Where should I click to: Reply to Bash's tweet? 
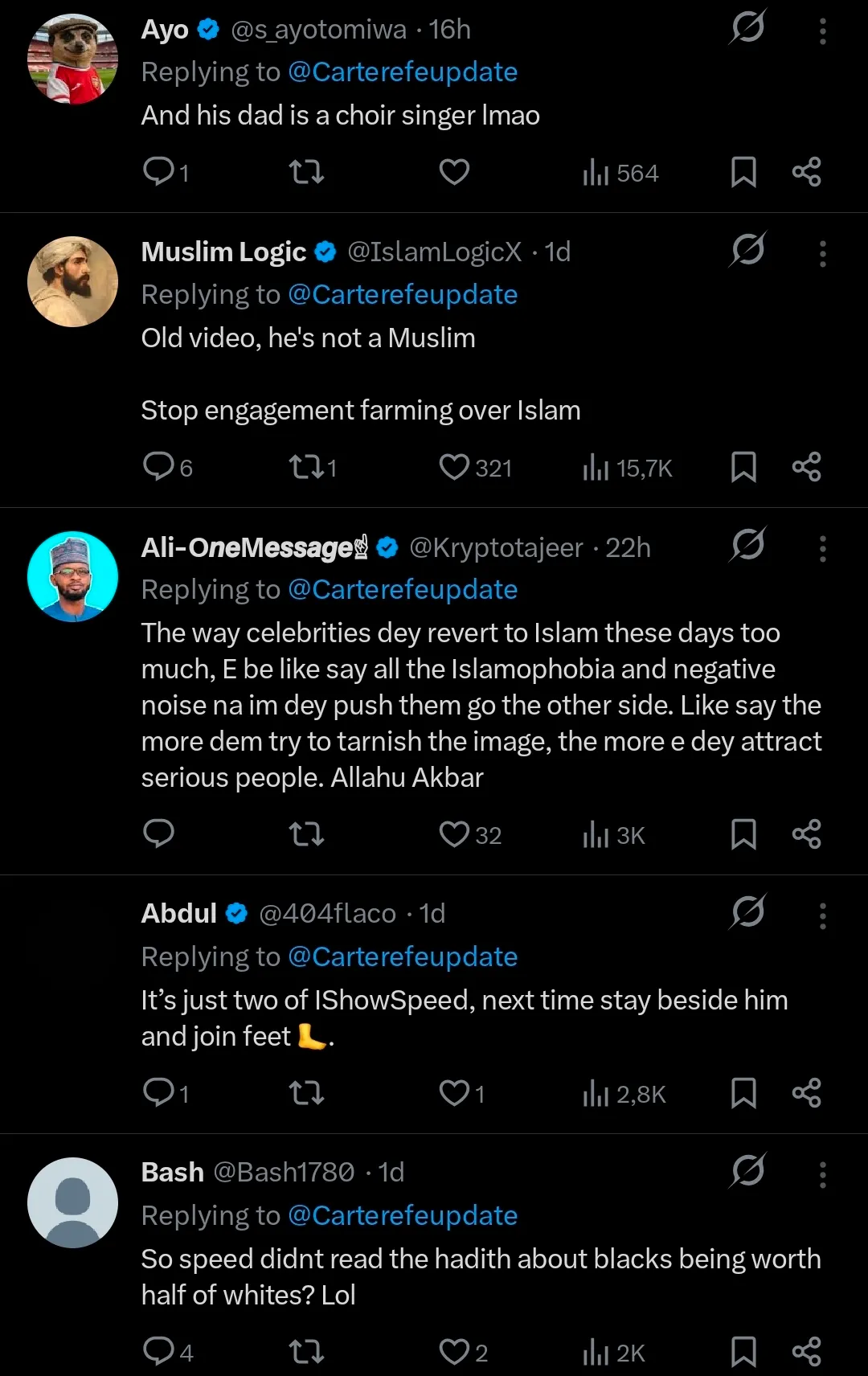point(159,1352)
